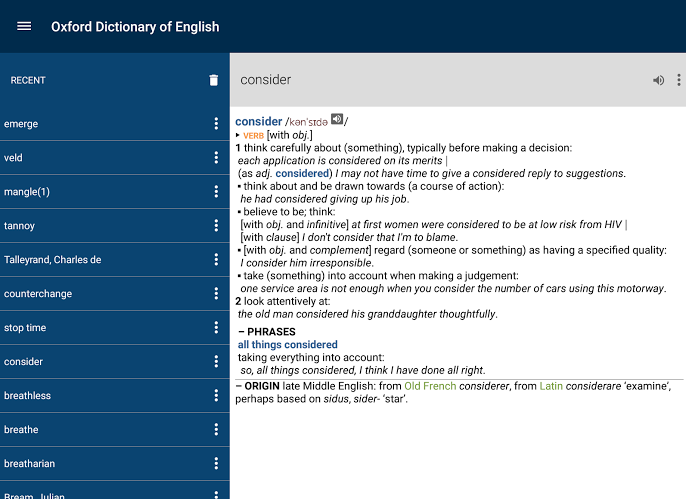The width and height of the screenshot is (686, 500).
Task: Open options menu for breatharian entry
Action: (x=216, y=463)
